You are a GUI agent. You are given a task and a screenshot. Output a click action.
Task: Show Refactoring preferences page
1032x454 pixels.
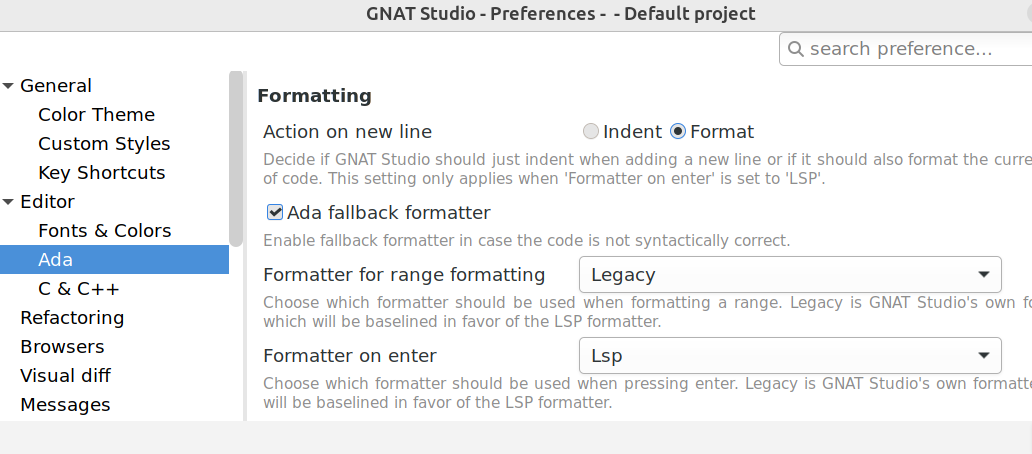pos(72,318)
